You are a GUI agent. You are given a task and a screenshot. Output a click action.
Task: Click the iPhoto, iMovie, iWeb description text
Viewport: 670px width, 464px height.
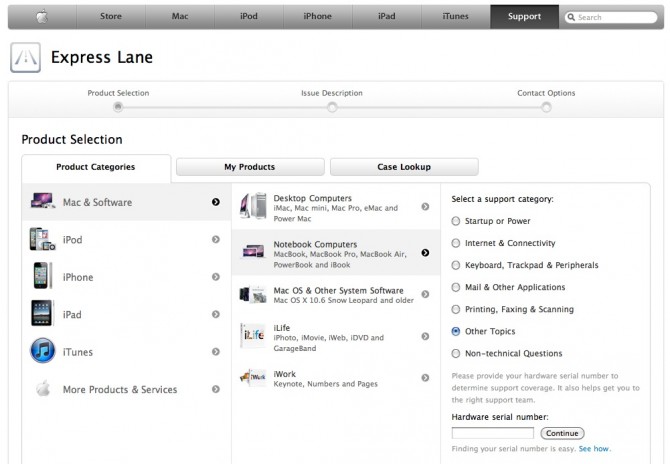tap(329, 343)
